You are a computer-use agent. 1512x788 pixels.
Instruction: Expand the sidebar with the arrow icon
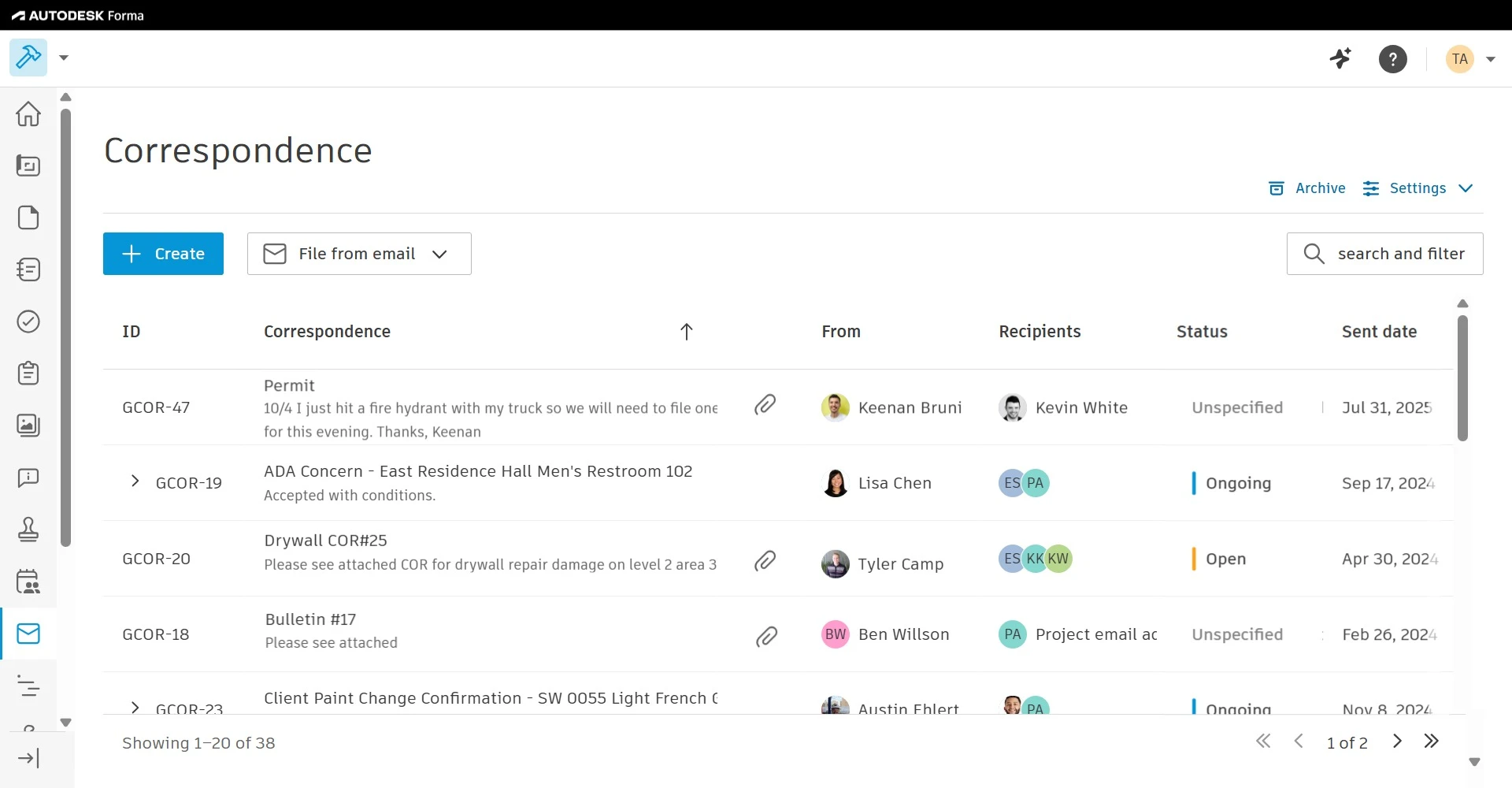[28, 758]
